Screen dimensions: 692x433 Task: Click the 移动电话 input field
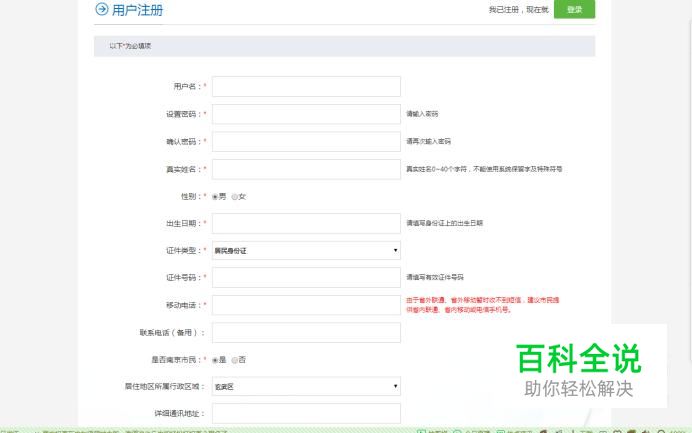click(x=306, y=305)
